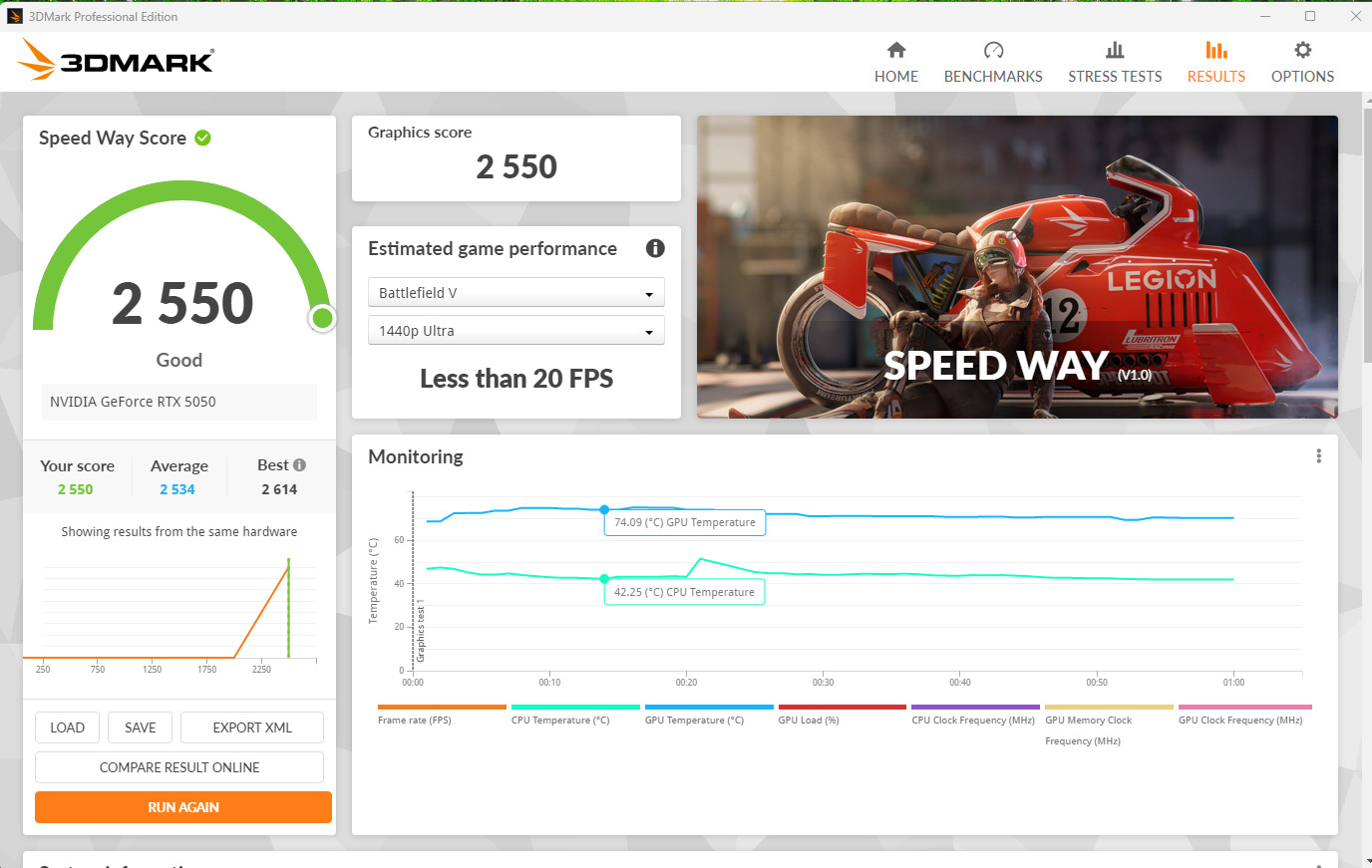Click the Graphics score heading
1372x868 pixels.
(x=420, y=133)
